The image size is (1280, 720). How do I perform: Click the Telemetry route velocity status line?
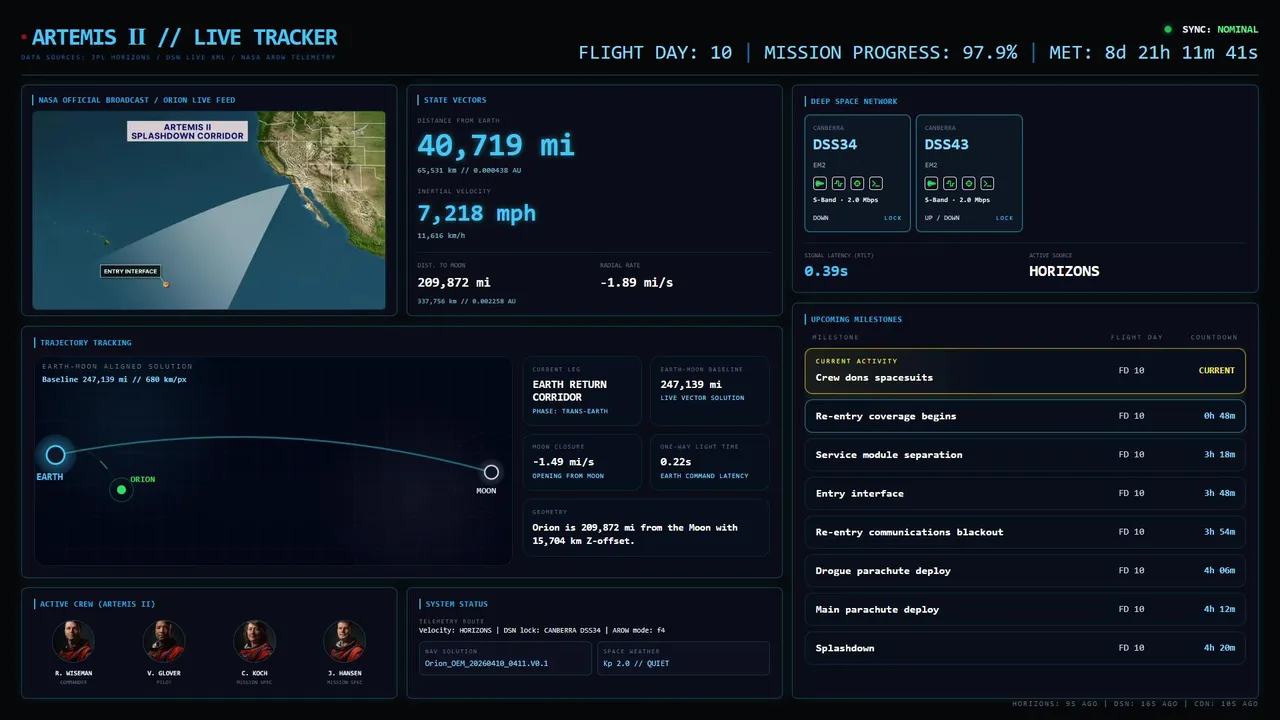point(541,630)
